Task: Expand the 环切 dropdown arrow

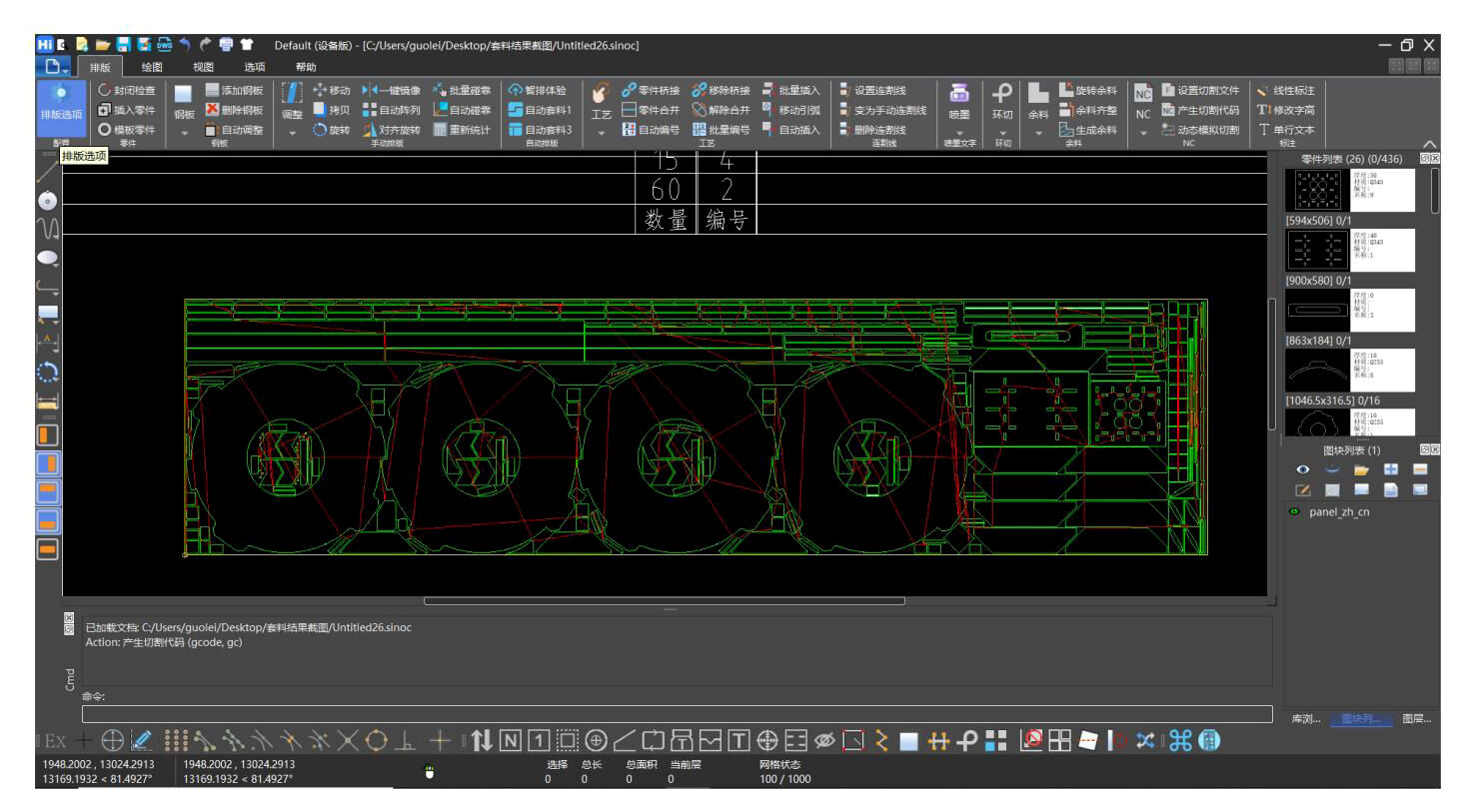Action: pos(1002,132)
